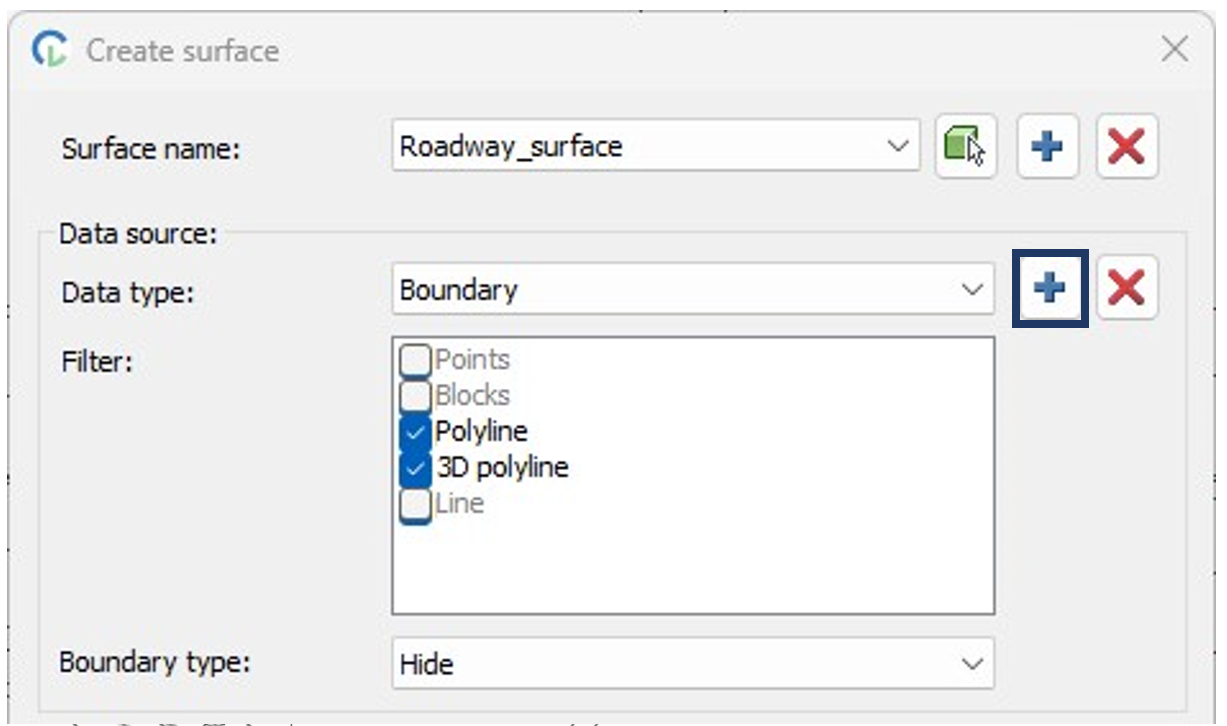Expand the Surface name dropdown arrow
Image resolution: width=1227 pixels, height=726 pixels.
coord(896,147)
